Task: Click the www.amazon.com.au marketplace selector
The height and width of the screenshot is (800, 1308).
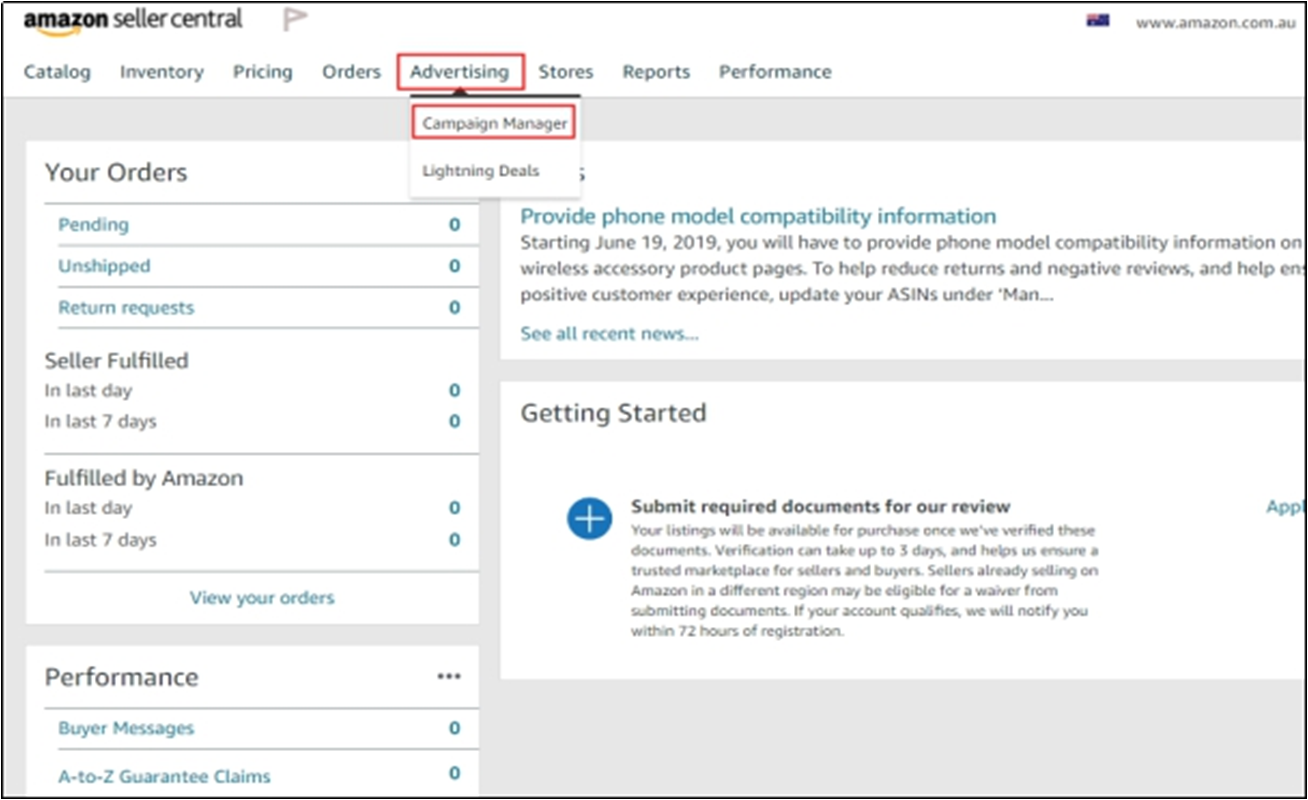Action: point(1215,22)
